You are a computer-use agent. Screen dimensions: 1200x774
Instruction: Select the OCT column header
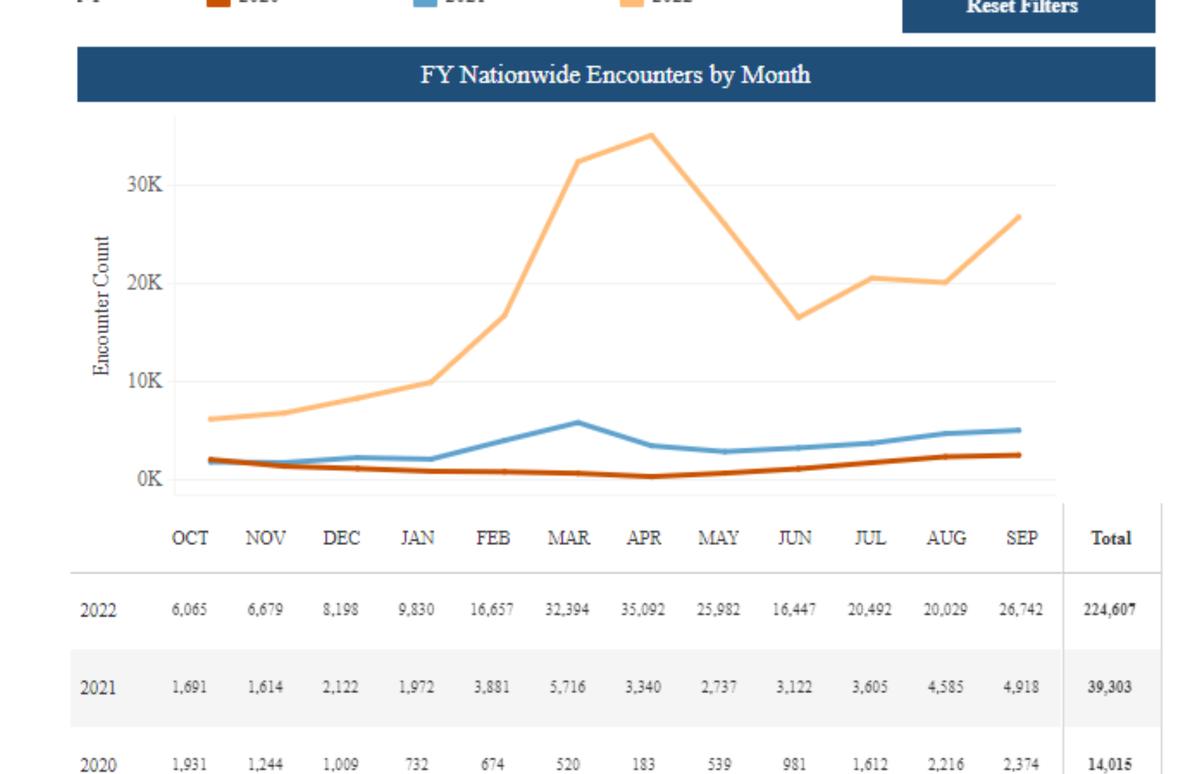190,538
